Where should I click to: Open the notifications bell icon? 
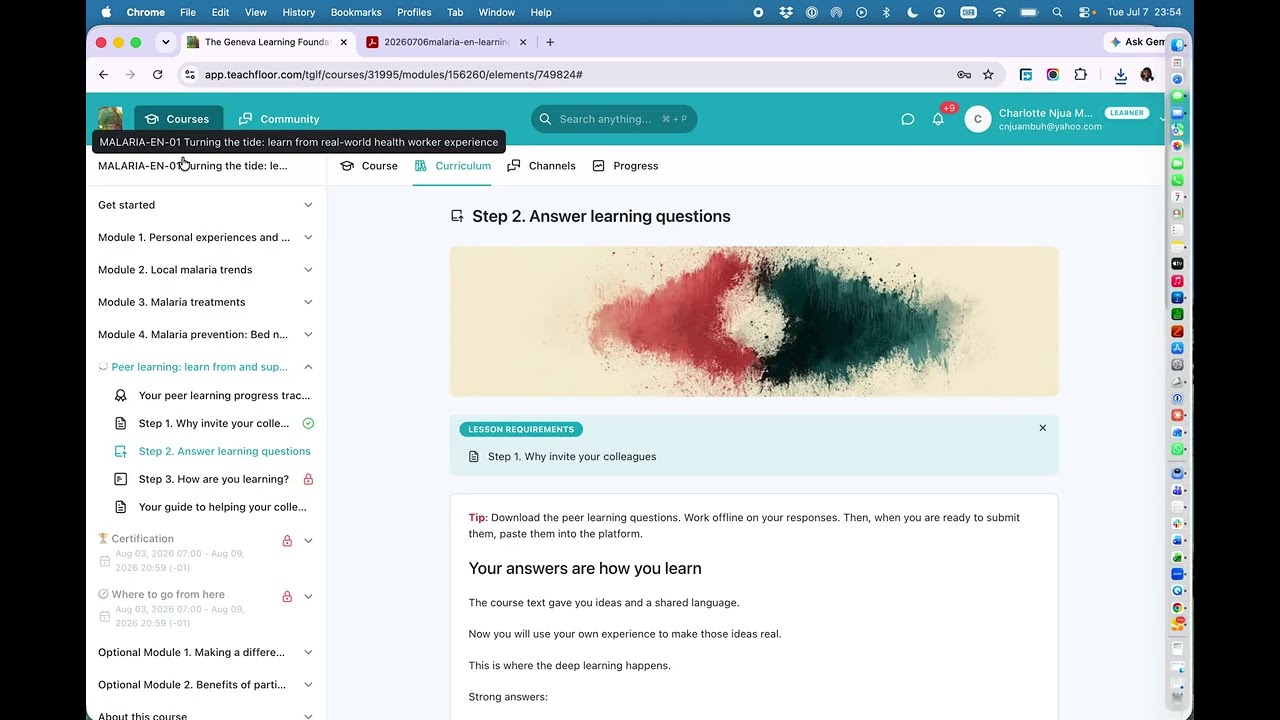point(938,119)
